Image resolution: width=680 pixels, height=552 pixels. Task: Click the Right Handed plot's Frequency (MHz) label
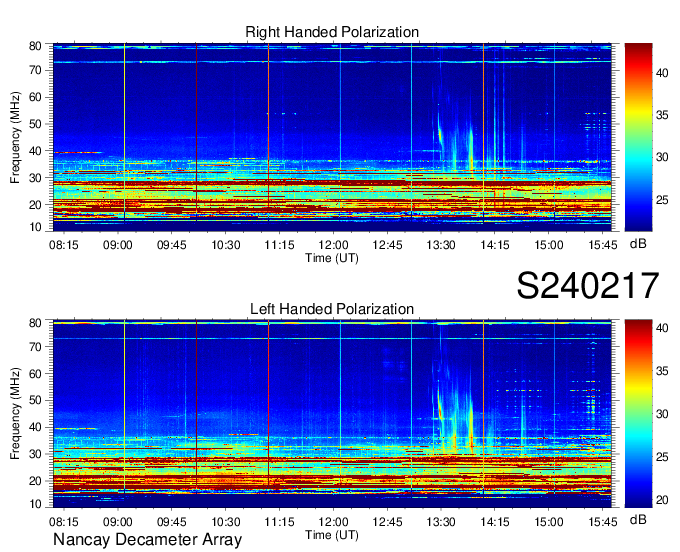[x=15, y=137]
